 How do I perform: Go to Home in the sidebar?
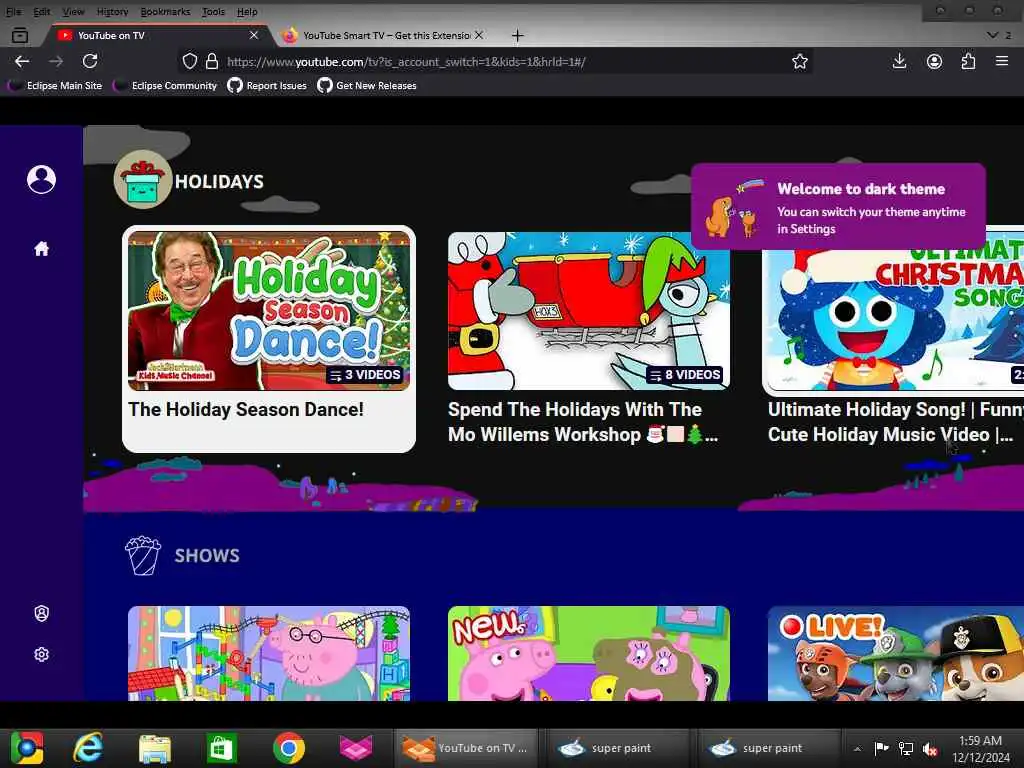(x=41, y=249)
